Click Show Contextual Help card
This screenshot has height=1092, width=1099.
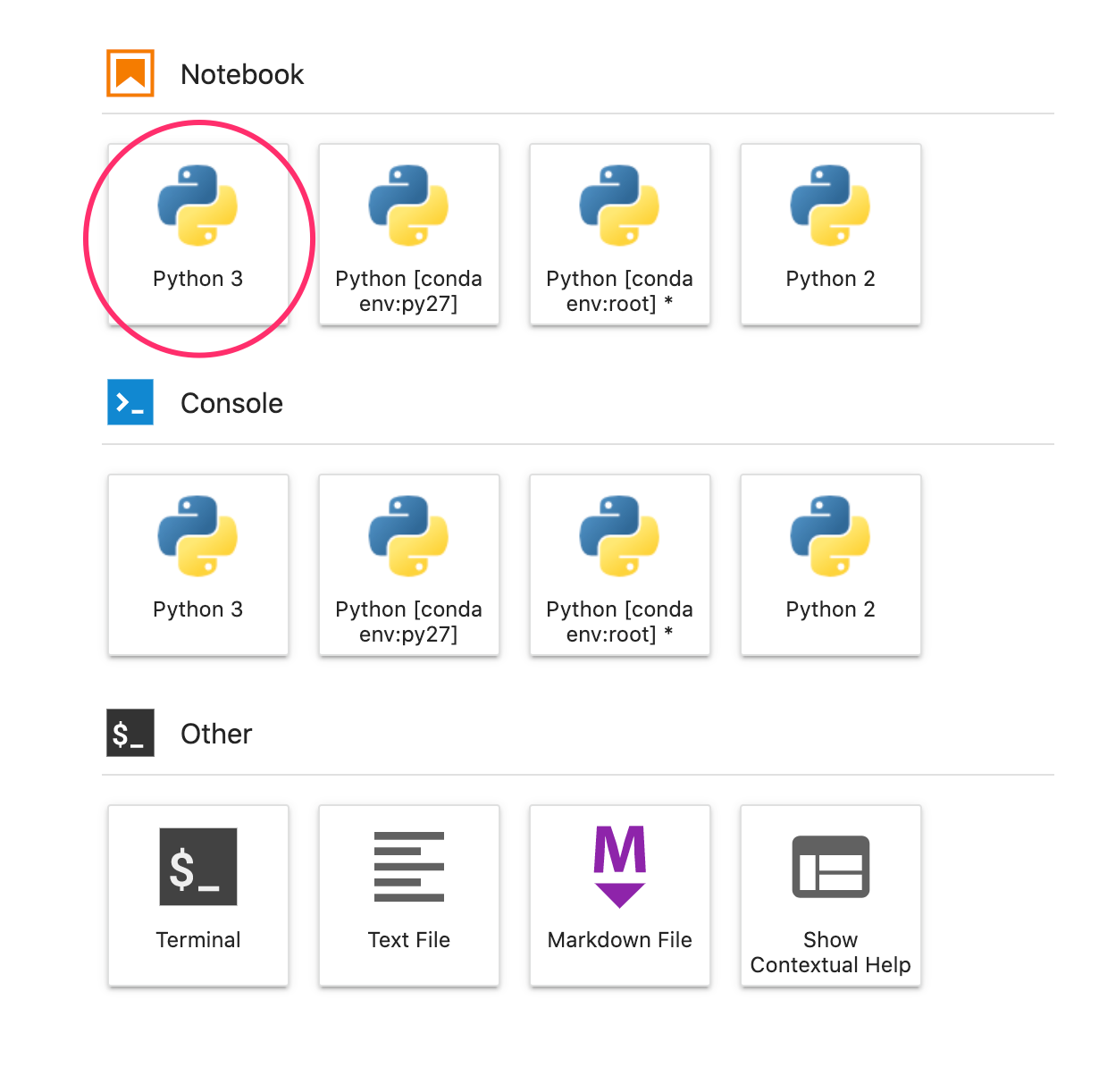tap(830, 895)
